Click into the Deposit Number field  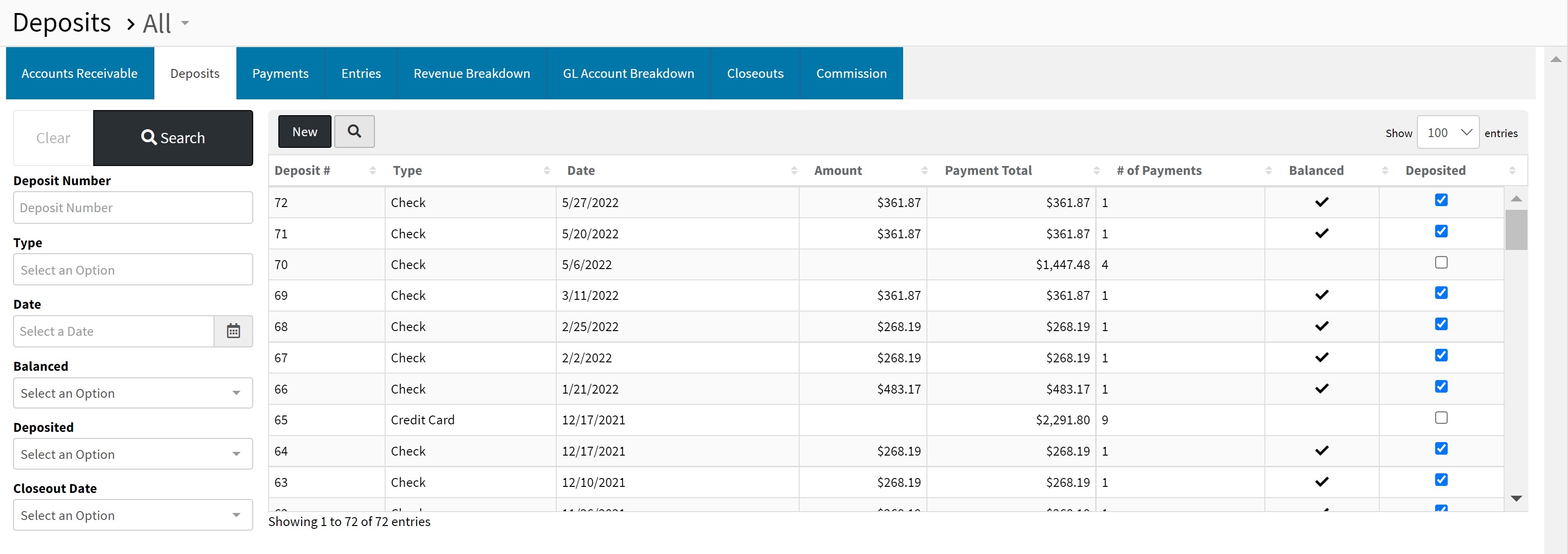point(133,208)
